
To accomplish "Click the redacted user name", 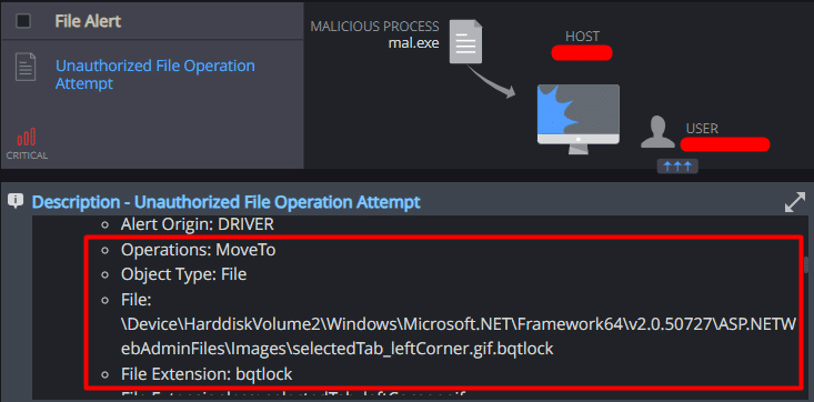I will click(724, 145).
